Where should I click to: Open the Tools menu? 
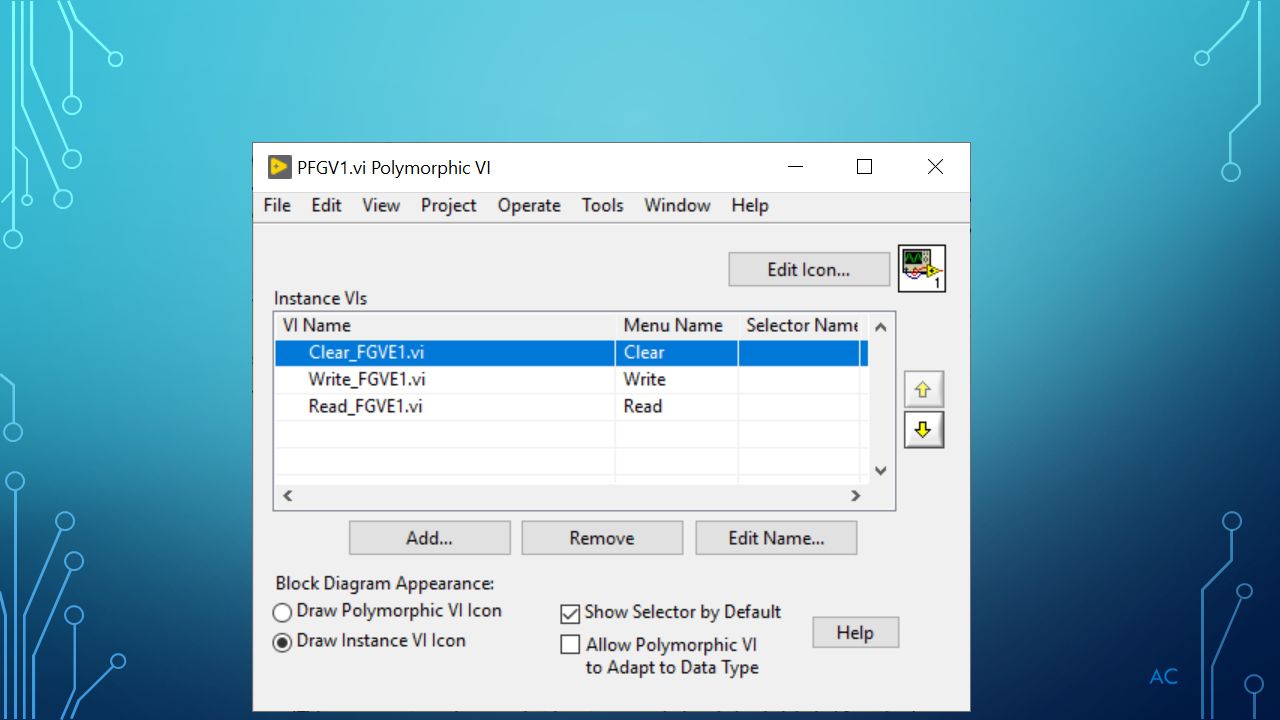coord(602,205)
